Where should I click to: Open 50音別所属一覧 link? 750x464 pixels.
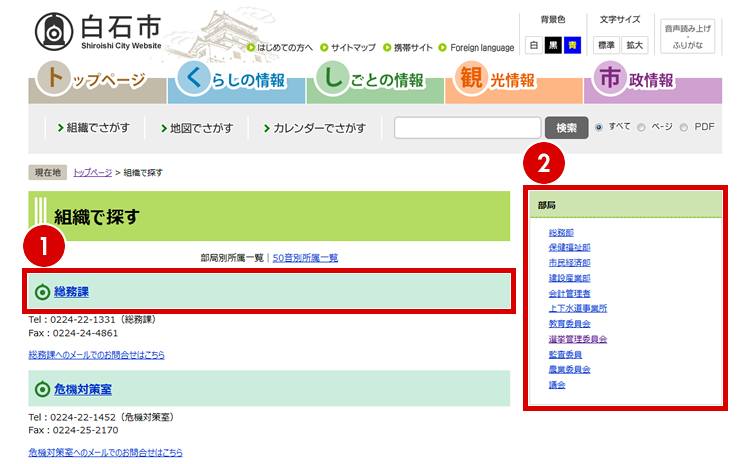(x=305, y=257)
